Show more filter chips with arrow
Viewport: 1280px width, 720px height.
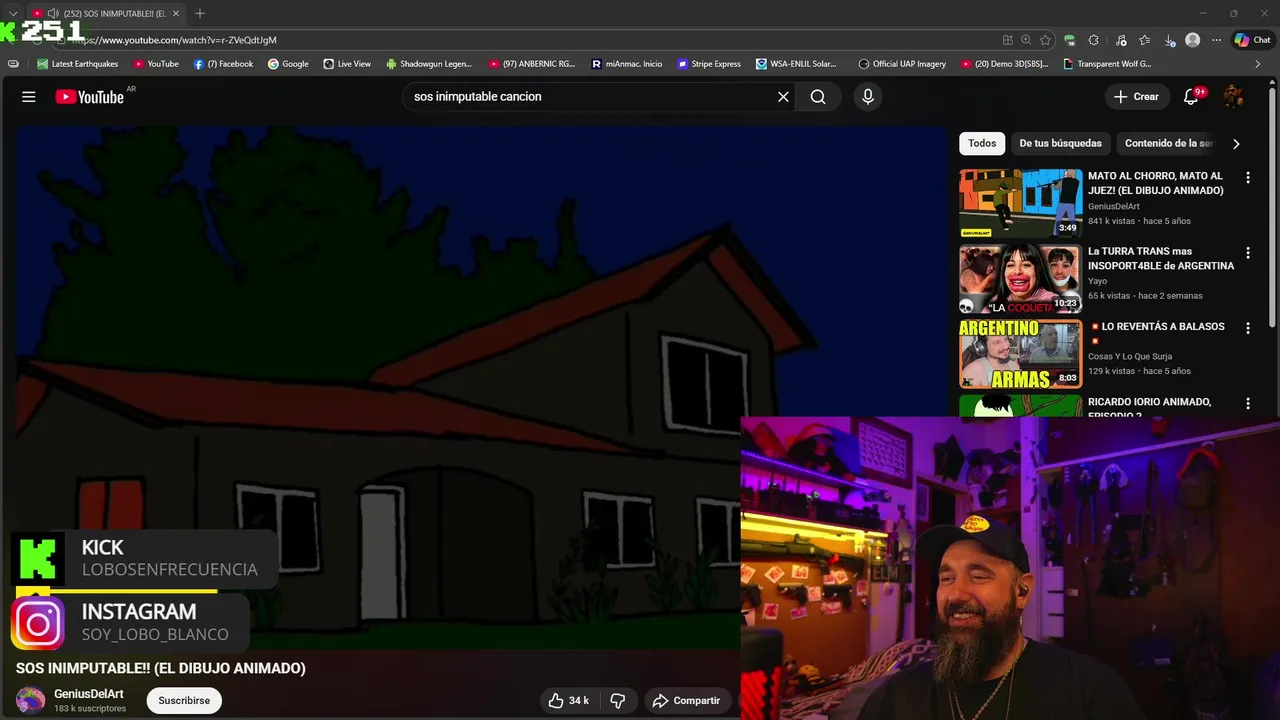coord(1236,143)
